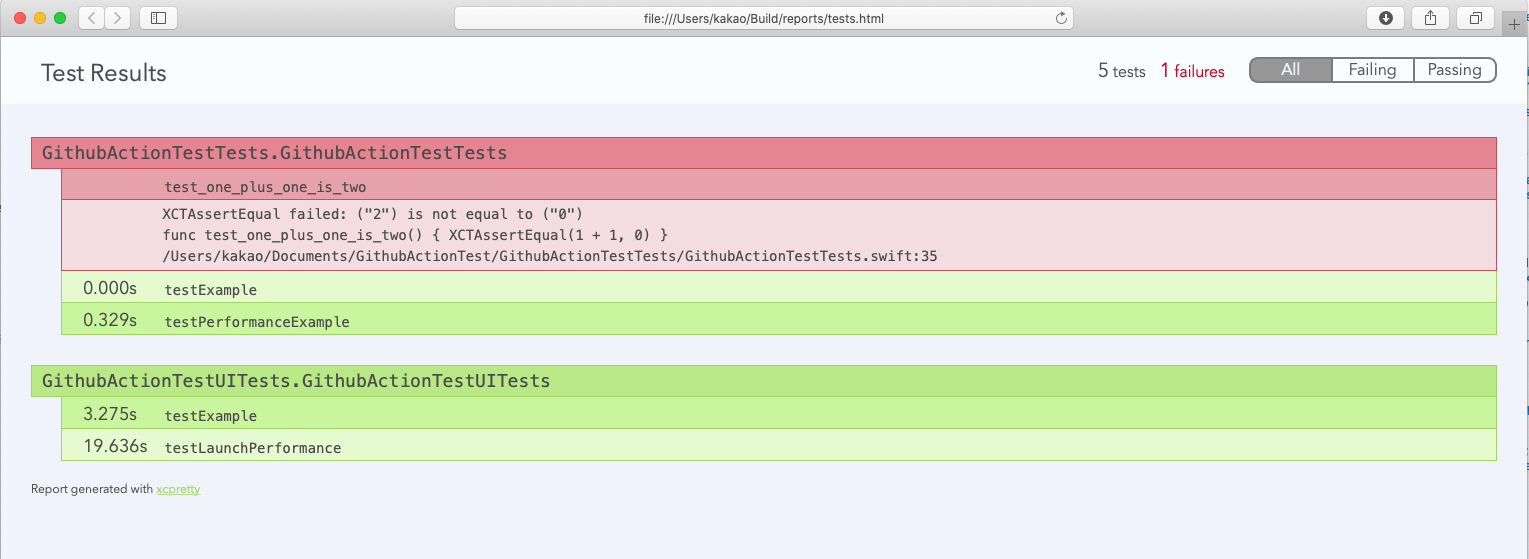Switch to the Passing filter tab
This screenshot has height=559, width=1529.
(1454, 70)
